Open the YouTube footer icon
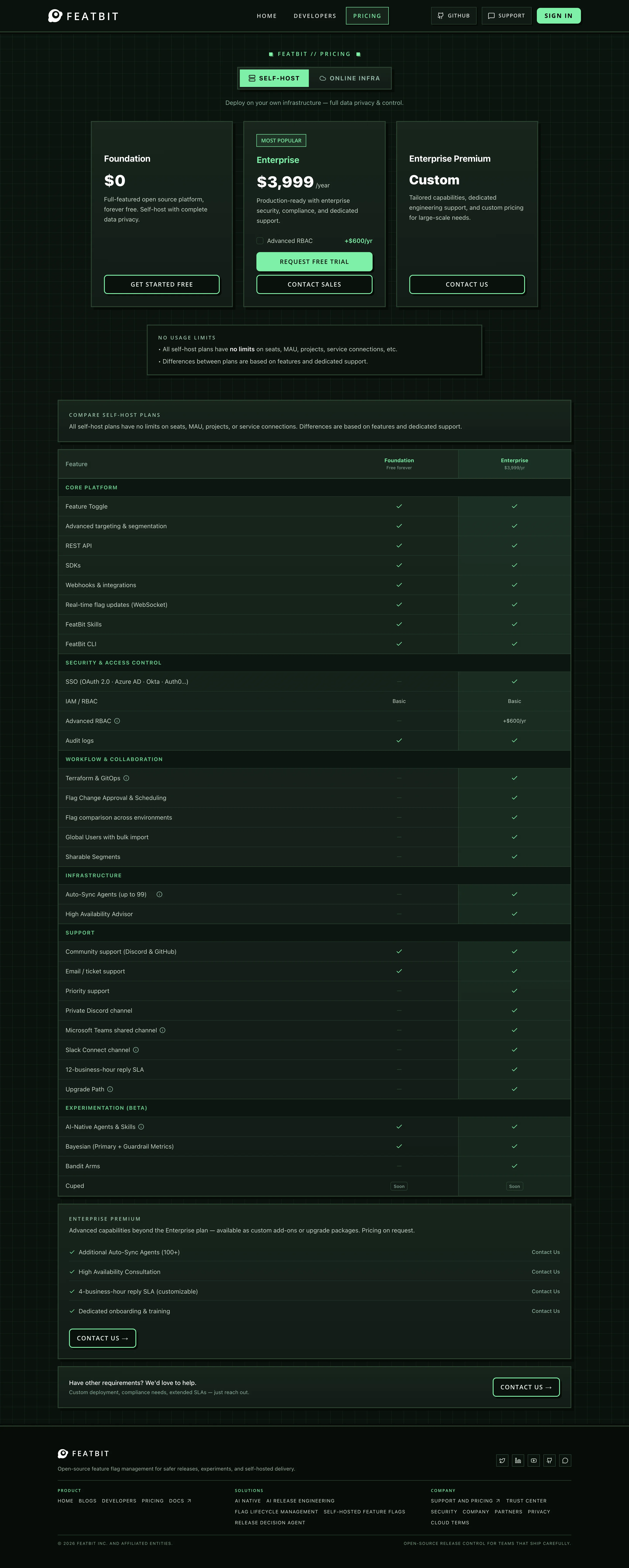629x1568 pixels. (x=534, y=1460)
